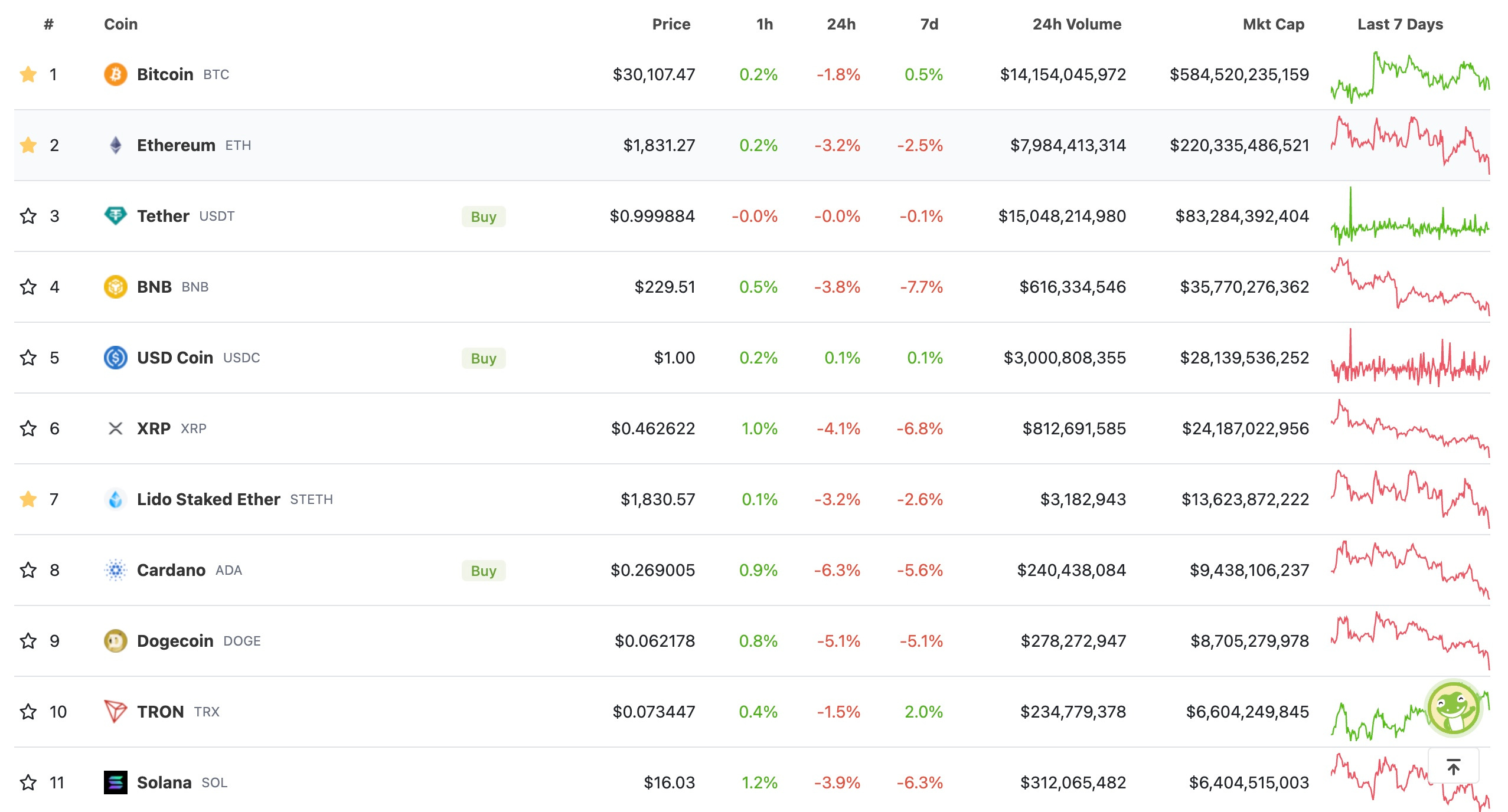Viewport: 1508px width, 812px height.
Task: Click Bitcoin price $30,107.47
Action: click(x=654, y=74)
